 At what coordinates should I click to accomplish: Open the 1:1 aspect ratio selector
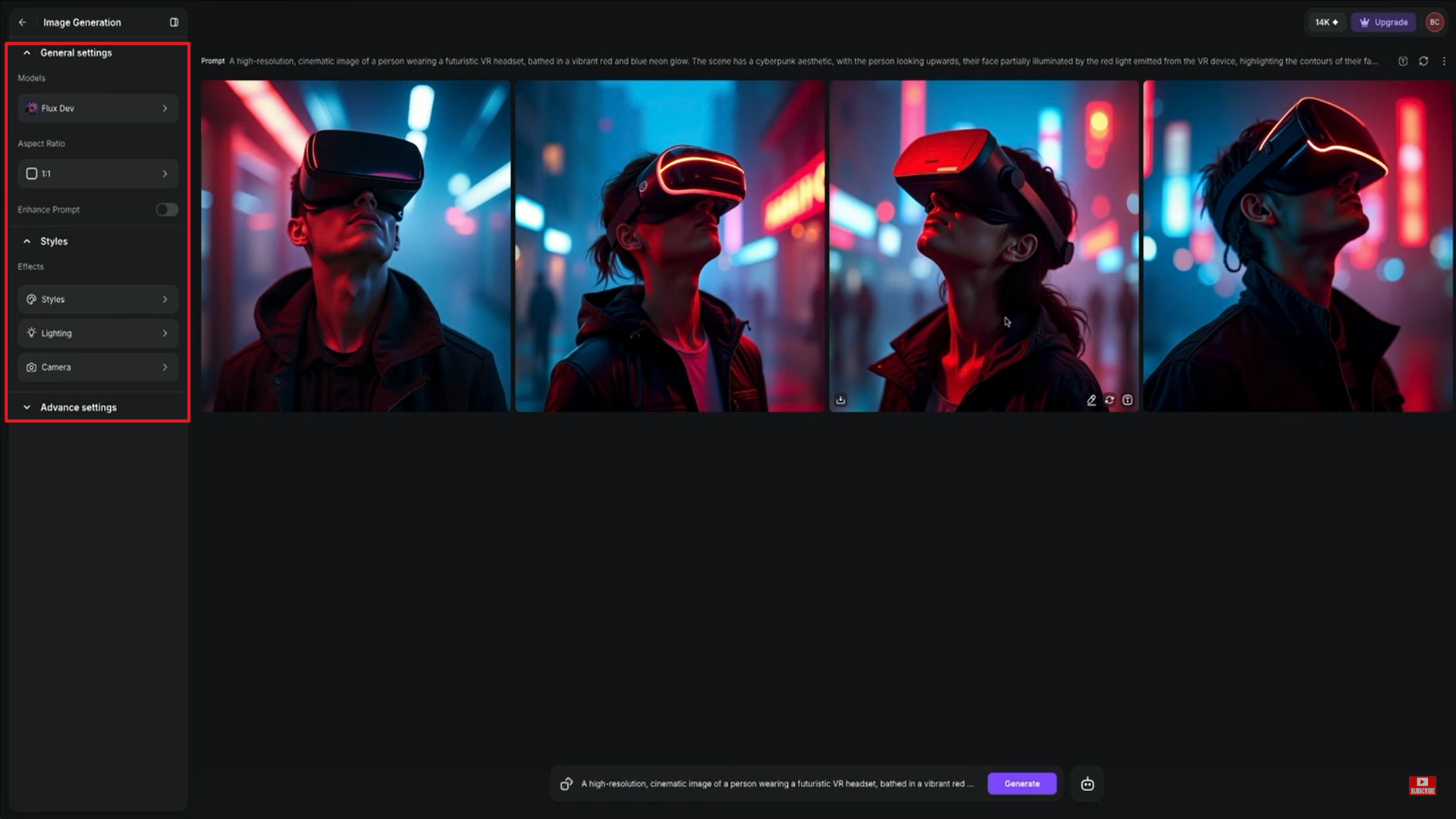(x=98, y=174)
